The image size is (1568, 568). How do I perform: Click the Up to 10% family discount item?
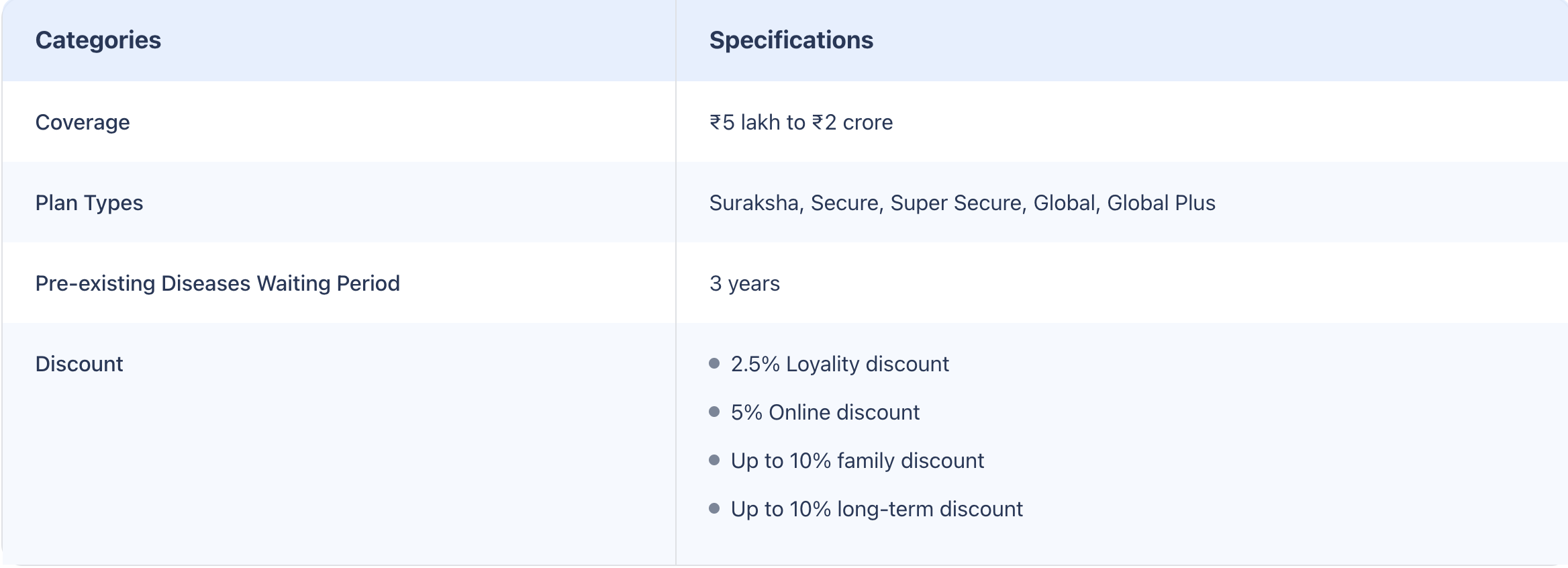tap(857, 461)
